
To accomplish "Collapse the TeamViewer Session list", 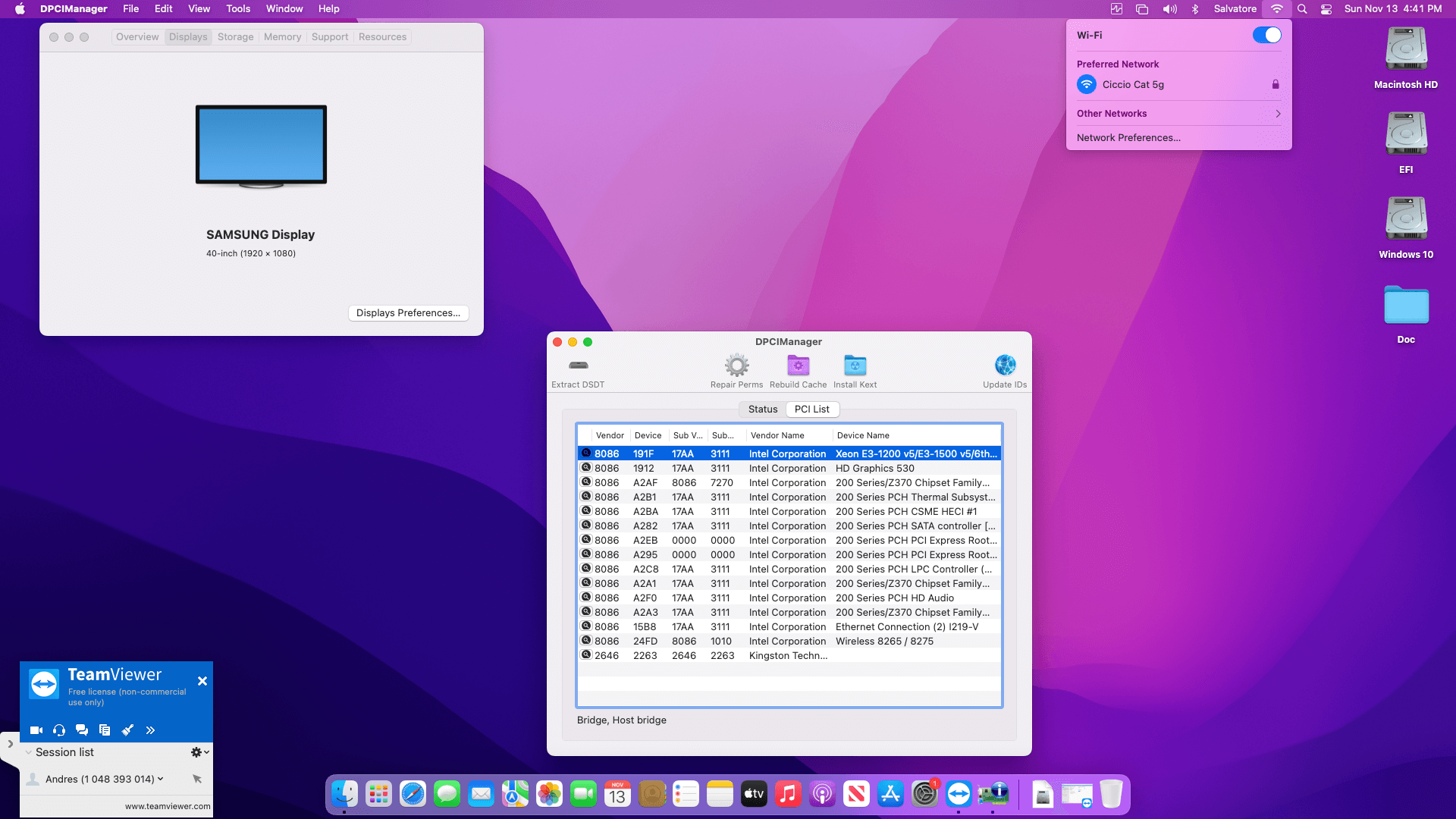I will (29, 752).
